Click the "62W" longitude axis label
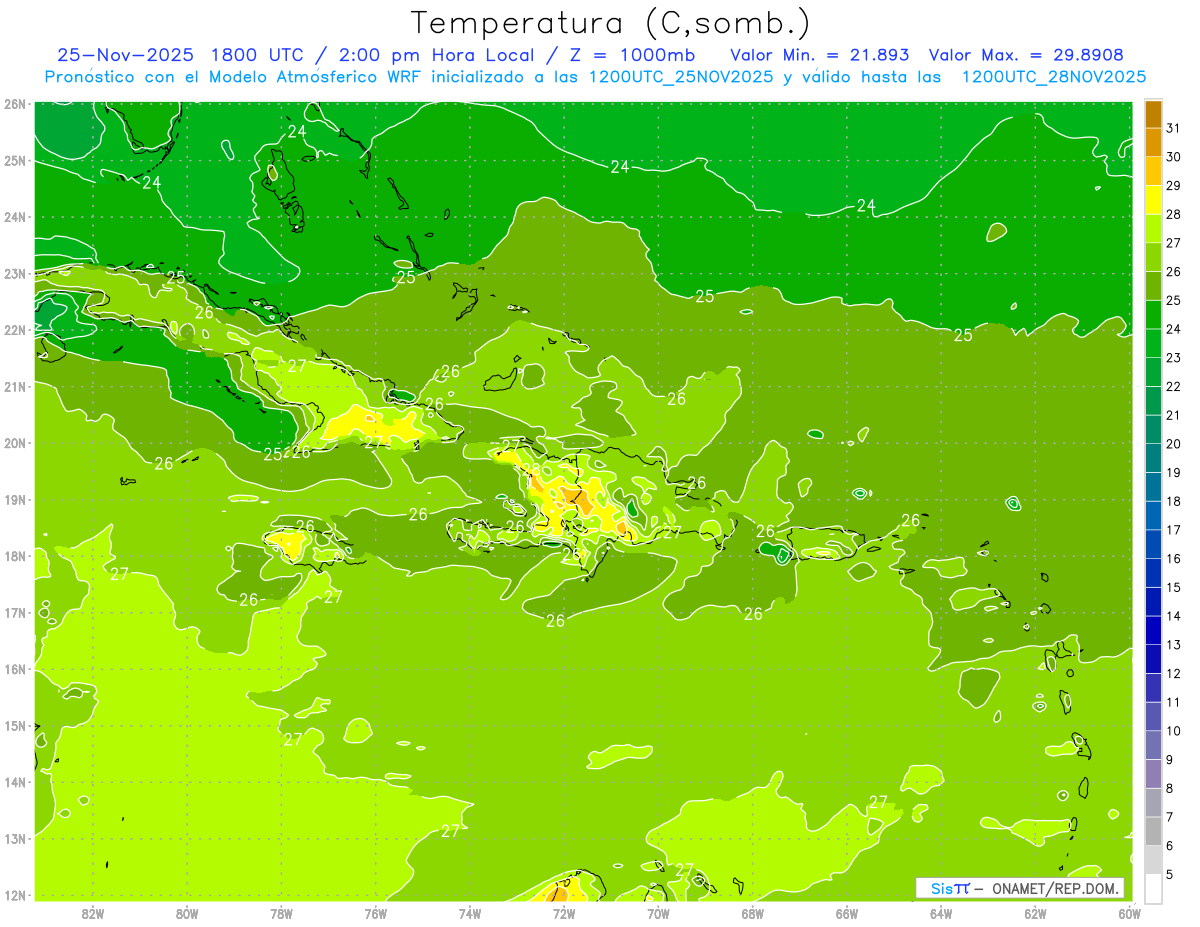 pyautogui.click(x=1035, y=912)
